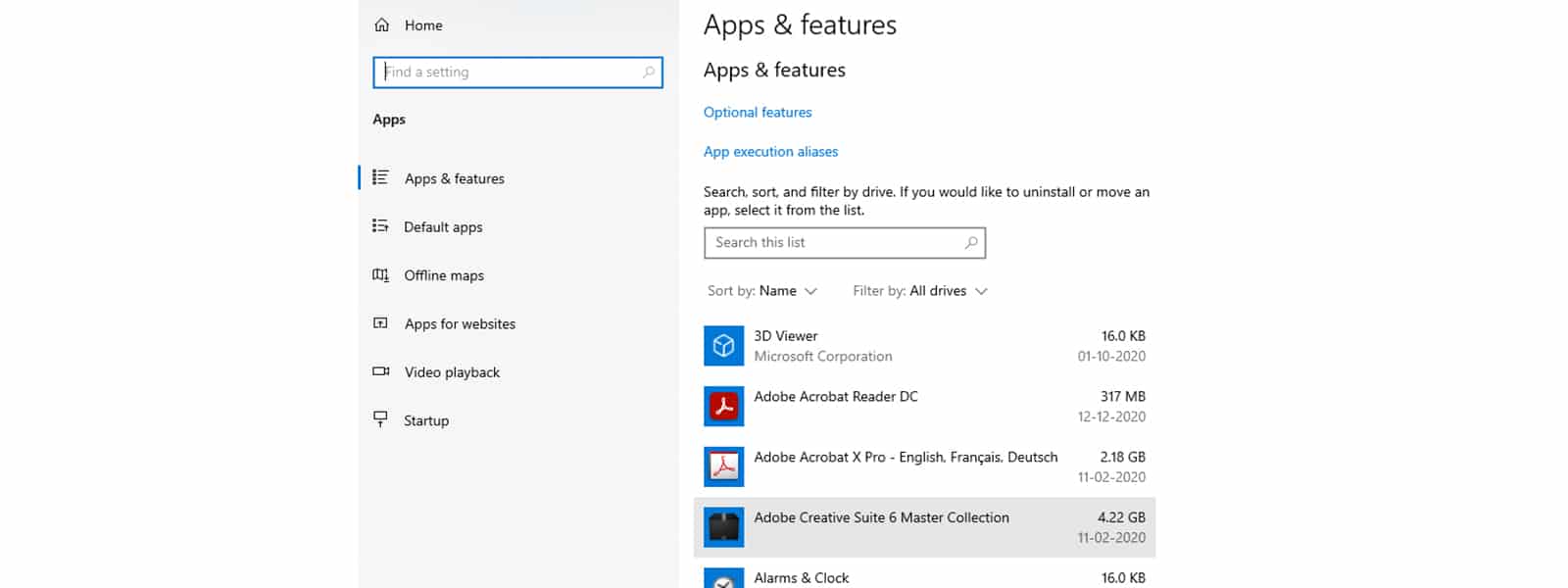Open the Filter by All drives dropdown
1568x588 pixels.
point(920,291)
